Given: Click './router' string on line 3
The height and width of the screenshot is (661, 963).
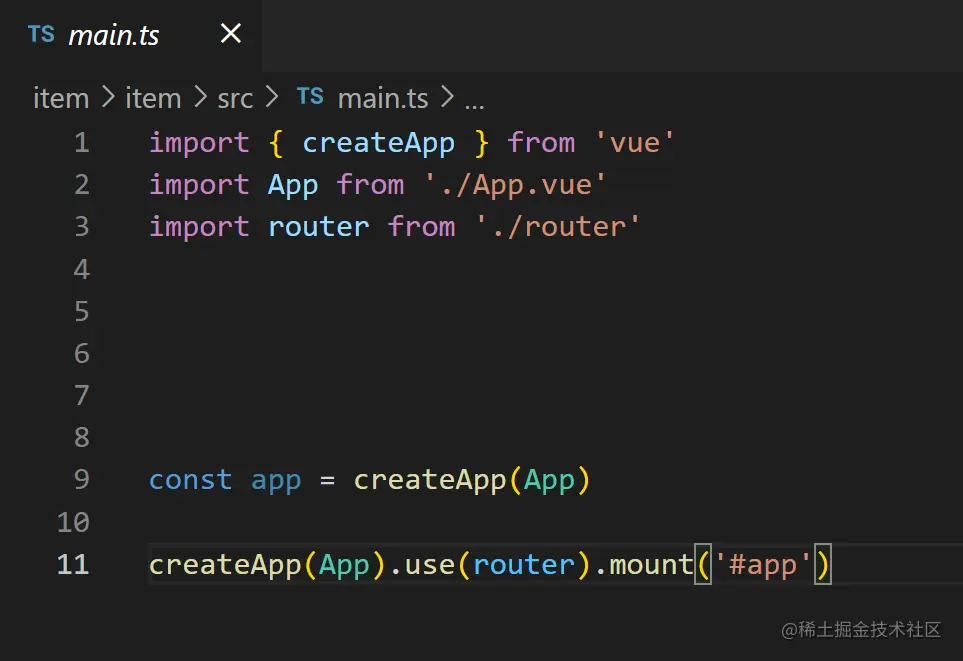Looking at the screenshot, I should [558, 227].
